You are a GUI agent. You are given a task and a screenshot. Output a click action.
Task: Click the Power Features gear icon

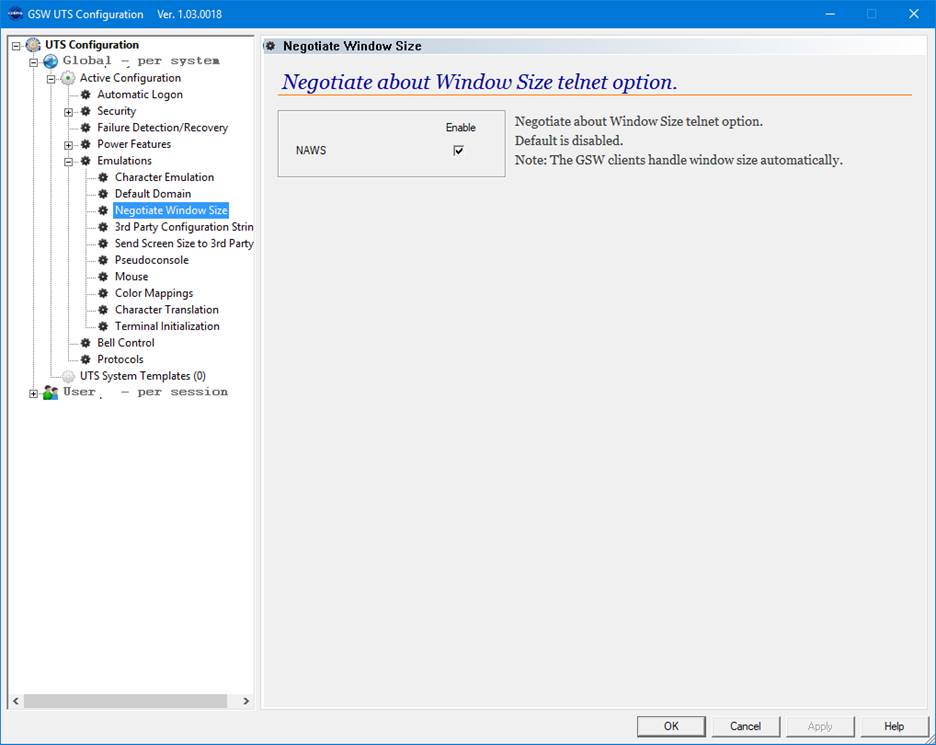click(x=85, y=144)
